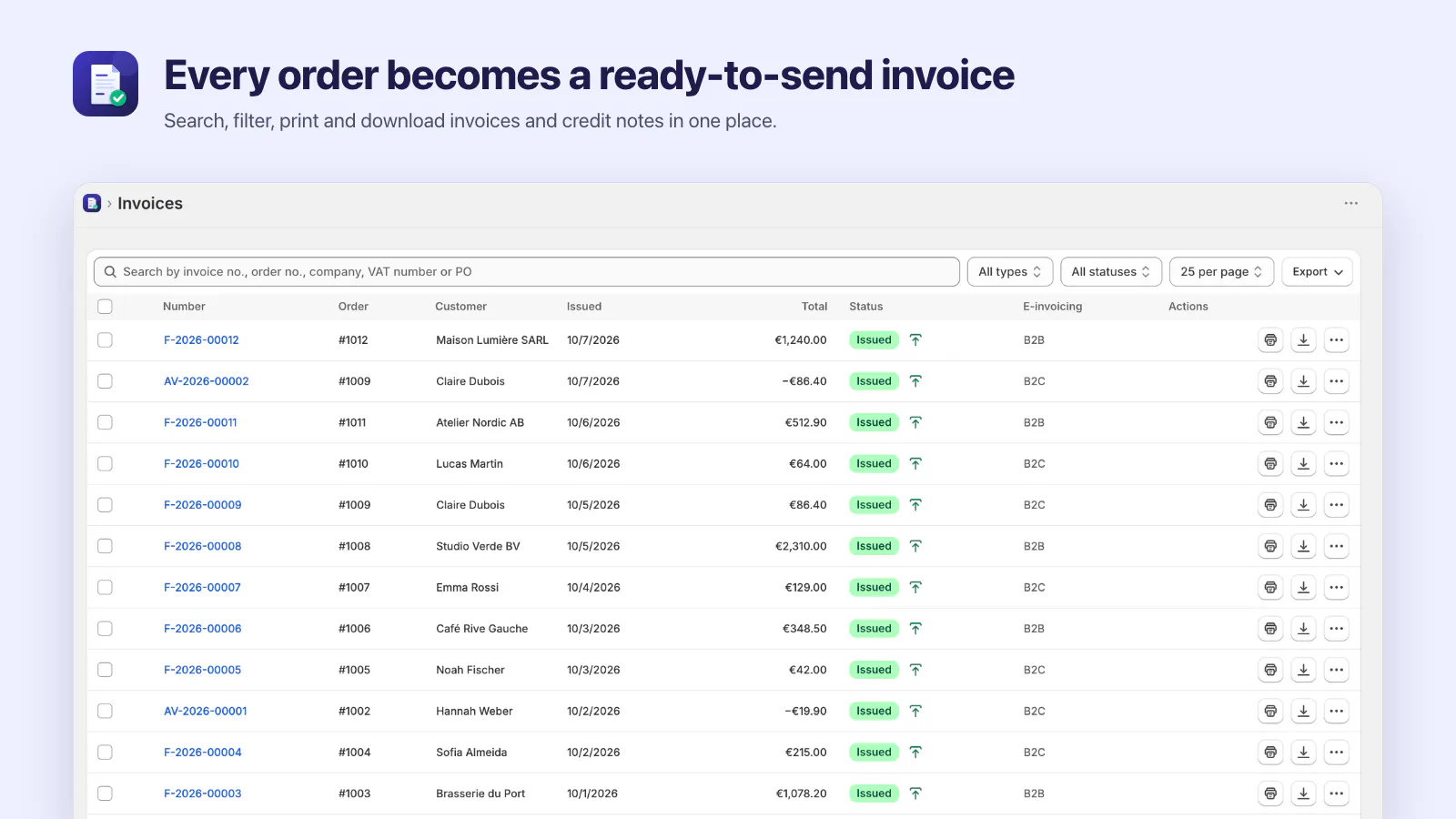1456x819 pixels.
Task: Print invoice F-2026-00007
Action: click(1270, 588)
